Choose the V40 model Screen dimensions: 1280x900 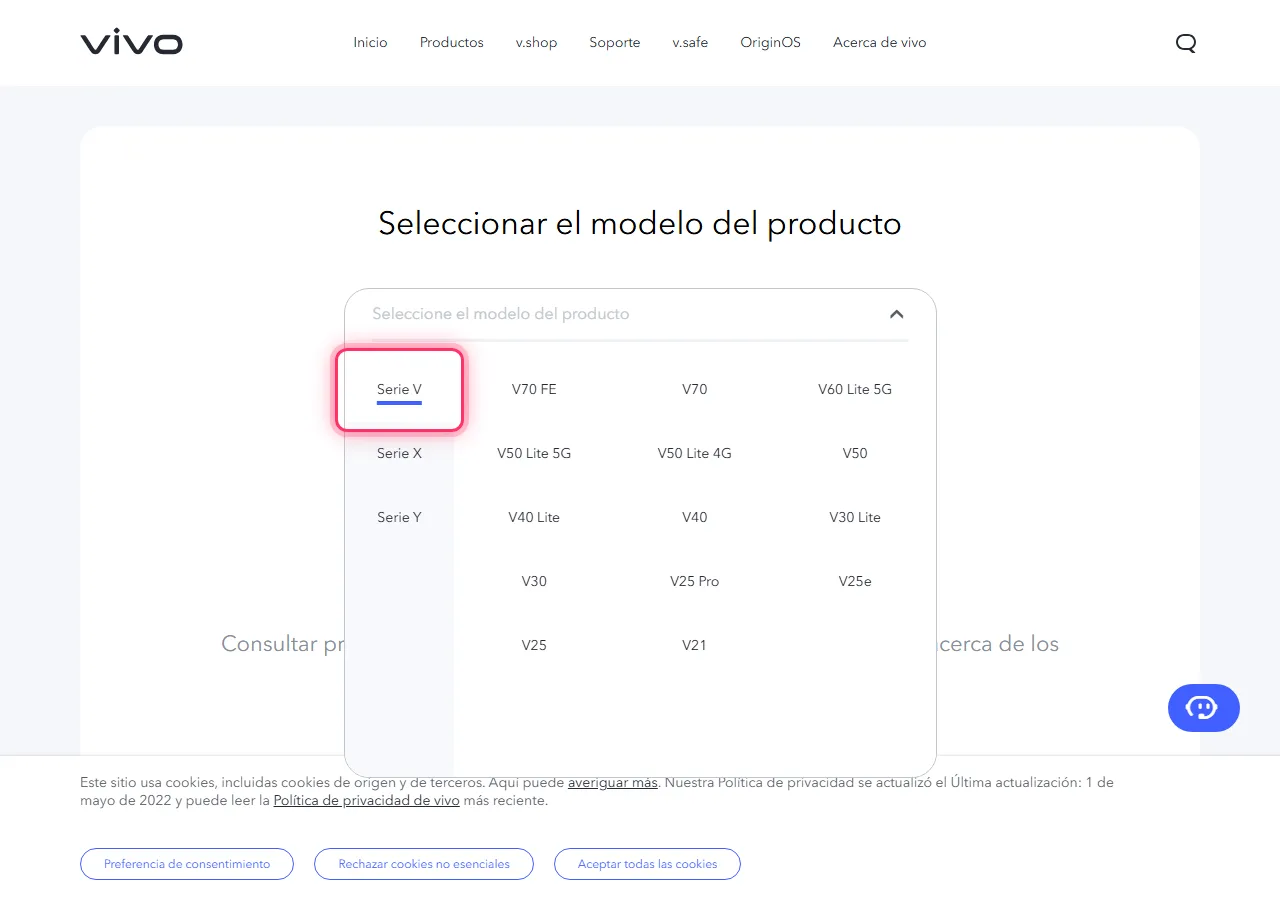click(695, 518)
